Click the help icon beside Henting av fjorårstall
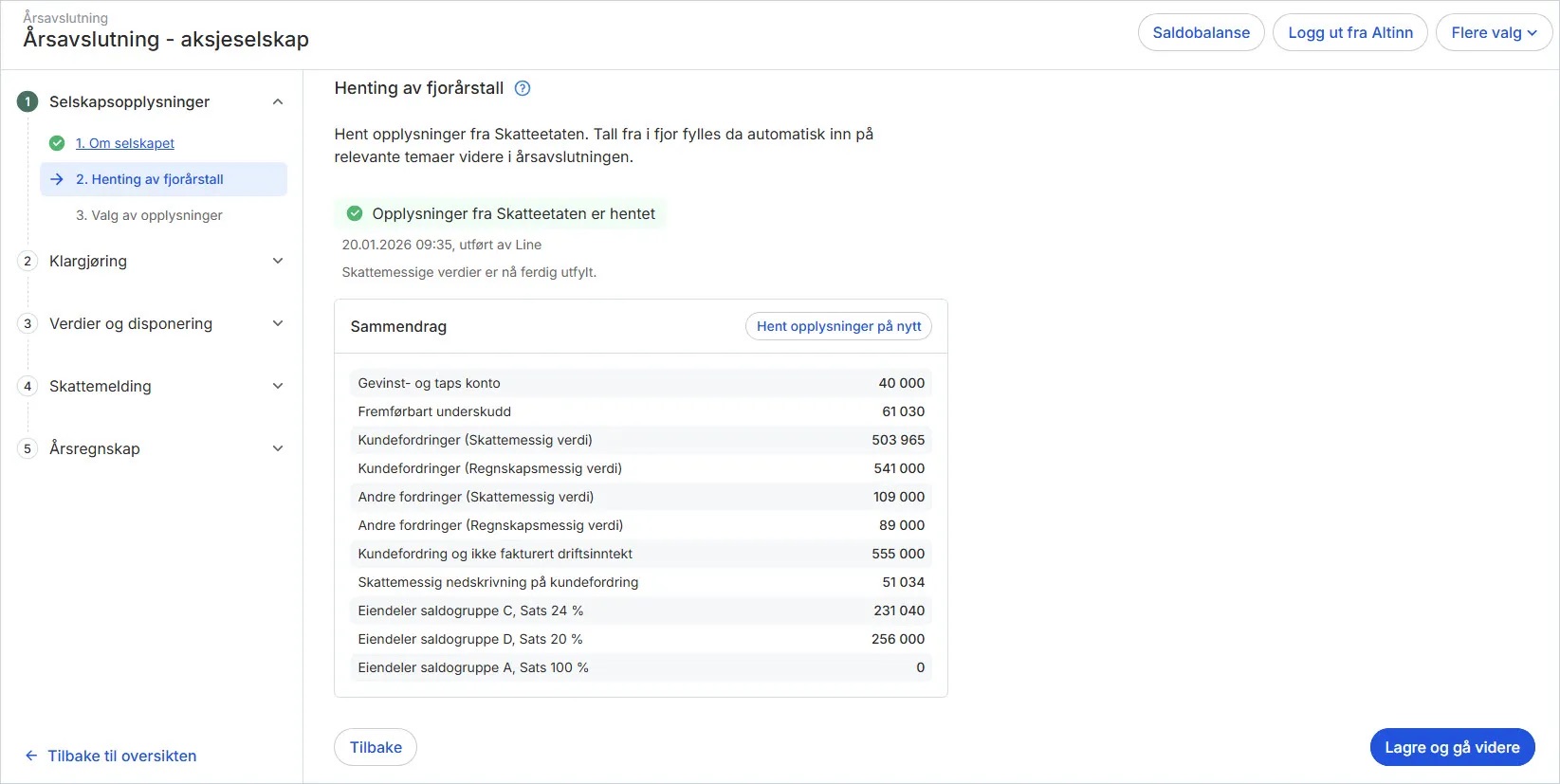The image size is (1560, 784). point(523,88)
